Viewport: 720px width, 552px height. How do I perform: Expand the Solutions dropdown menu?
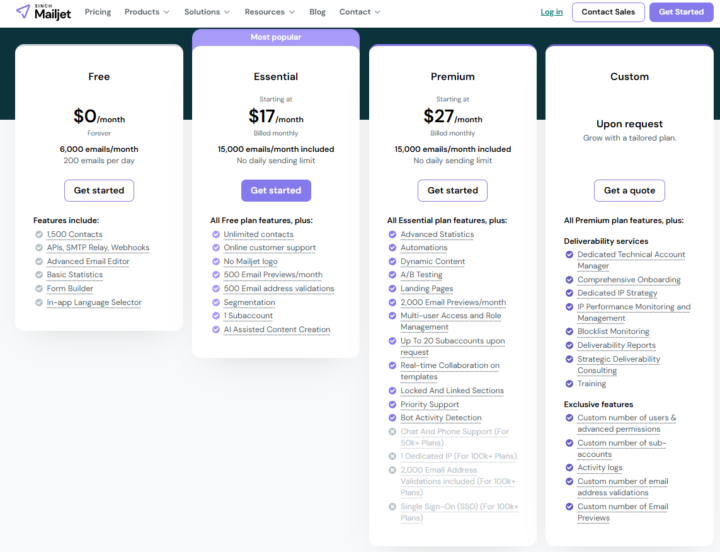[207, 12]
